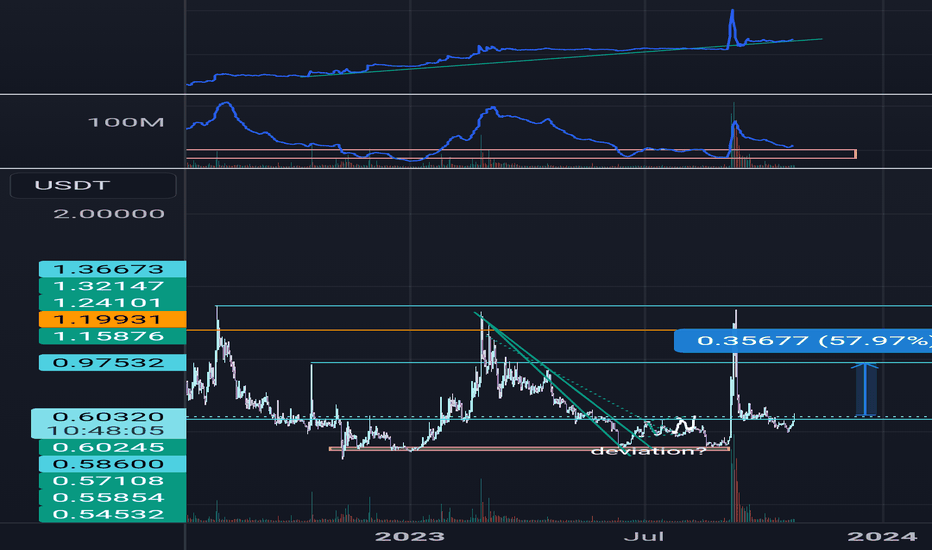Click the 100M volume axis label
Screen dimensions: 932x550
pyautogui.click(x=126, y=122)
